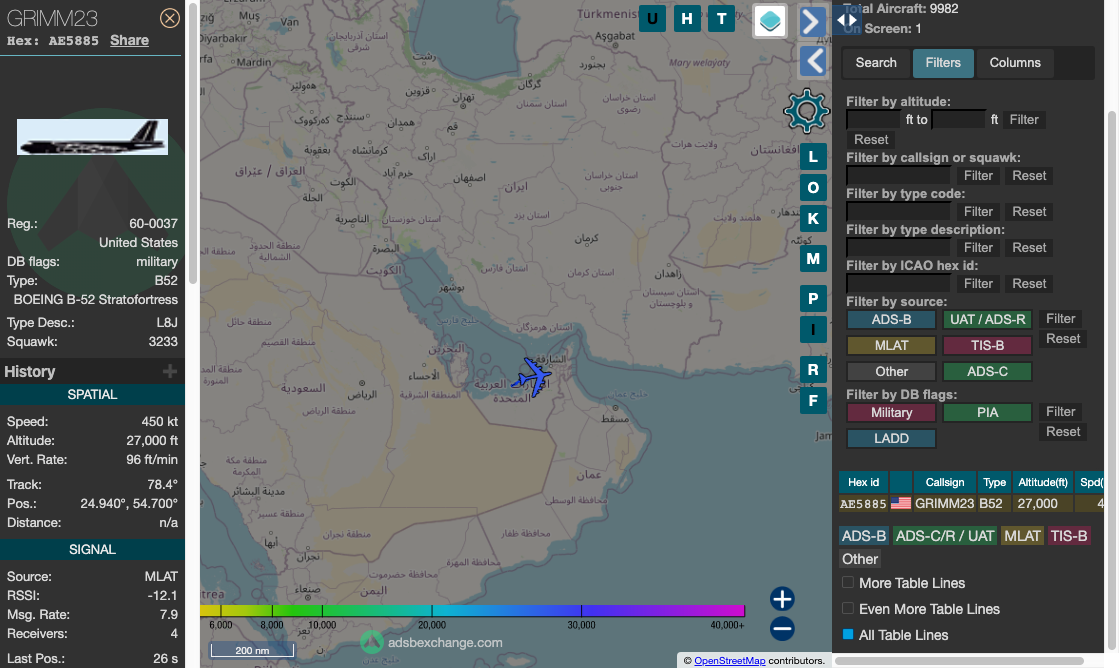Open the settings gear on the map
The width and height of the screenshot is (1119, 668).
point(806,111)
